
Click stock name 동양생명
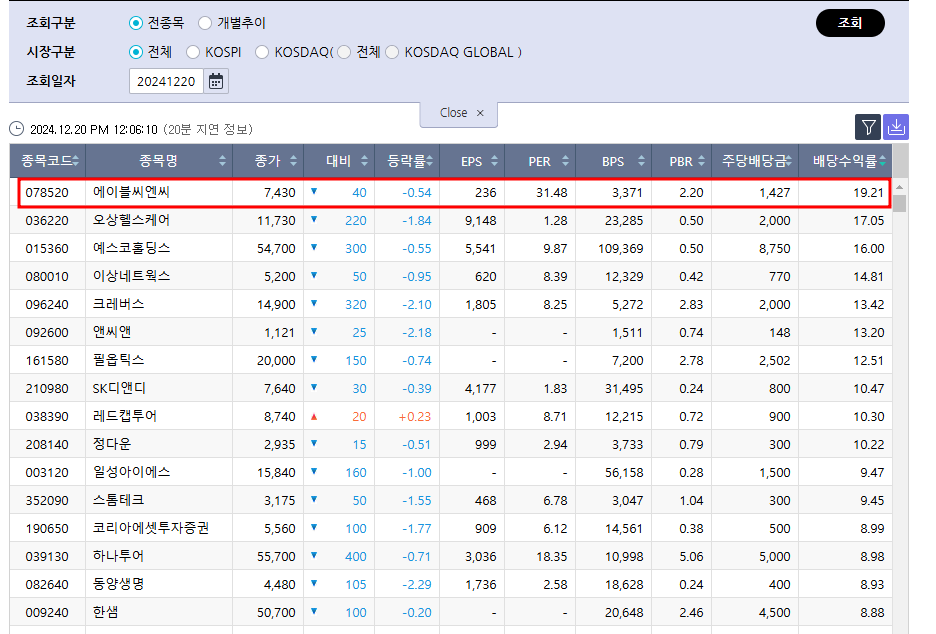click(118, 585)
